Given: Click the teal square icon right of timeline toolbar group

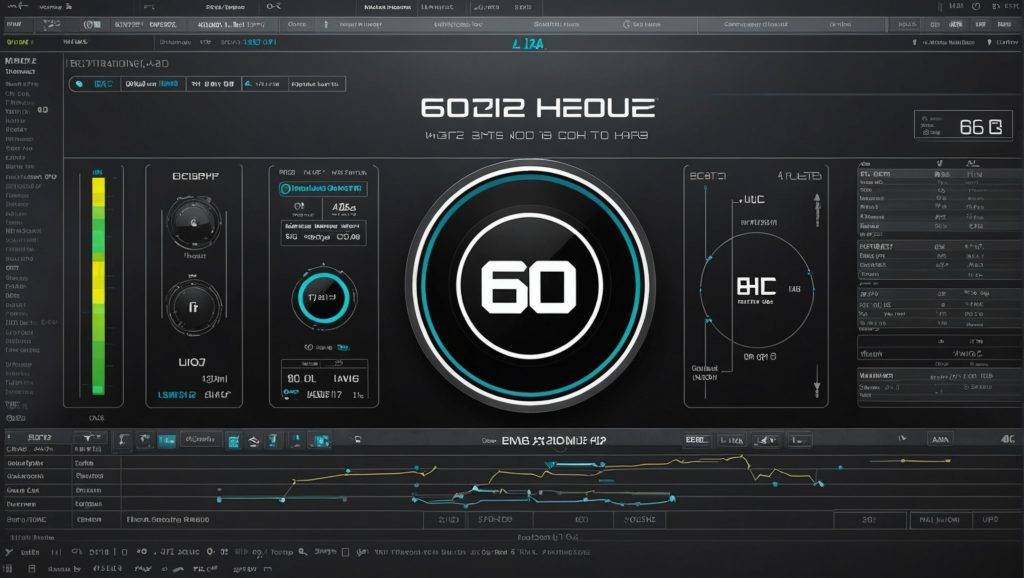Looking at the screenshot, I should click(x=322, y=439).
